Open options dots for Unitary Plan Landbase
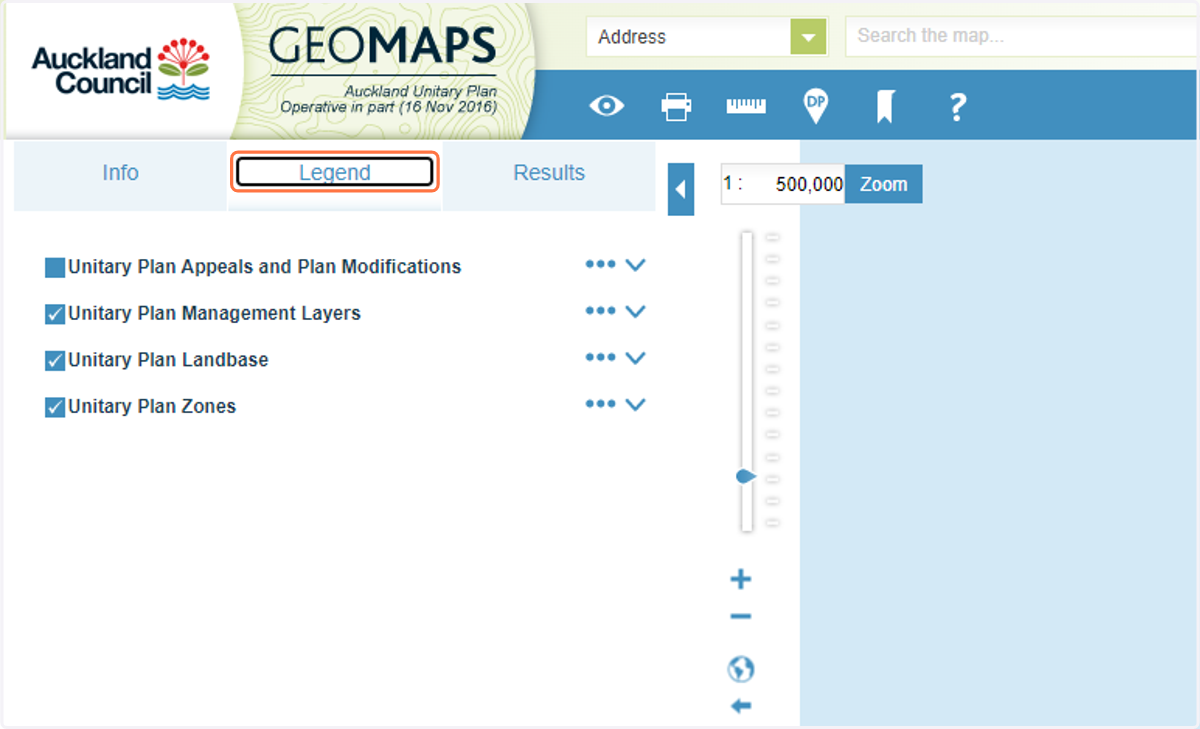 pyautogui.click(x=600, y=358)
